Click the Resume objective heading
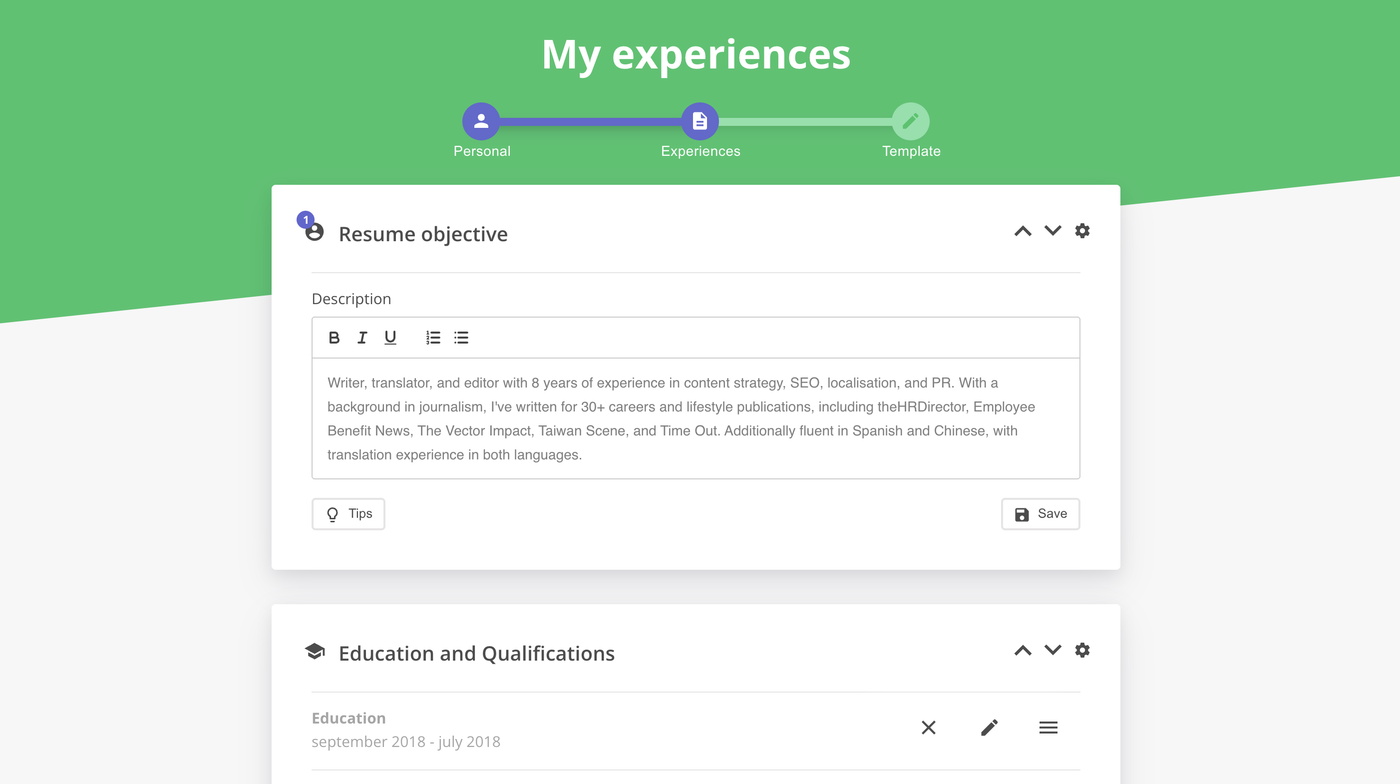This screenshot has height=784, width=1400. 423,234
